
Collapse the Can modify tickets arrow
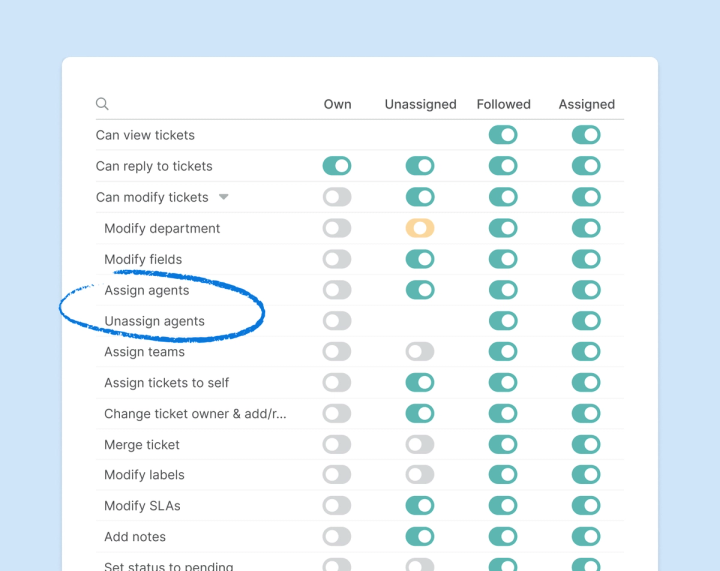pos(224,197)
